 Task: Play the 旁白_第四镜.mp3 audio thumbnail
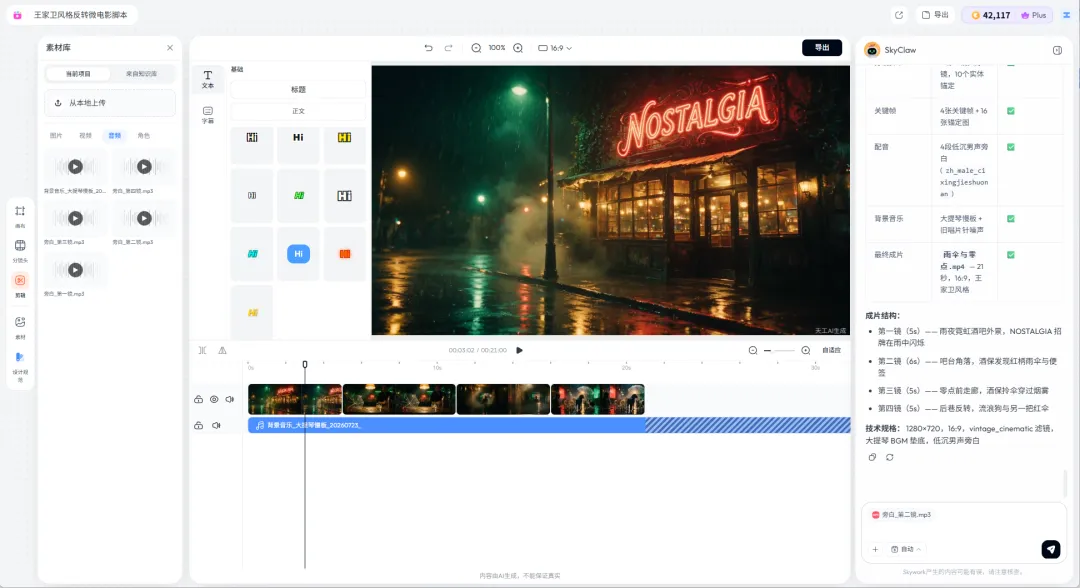[143, 166]
